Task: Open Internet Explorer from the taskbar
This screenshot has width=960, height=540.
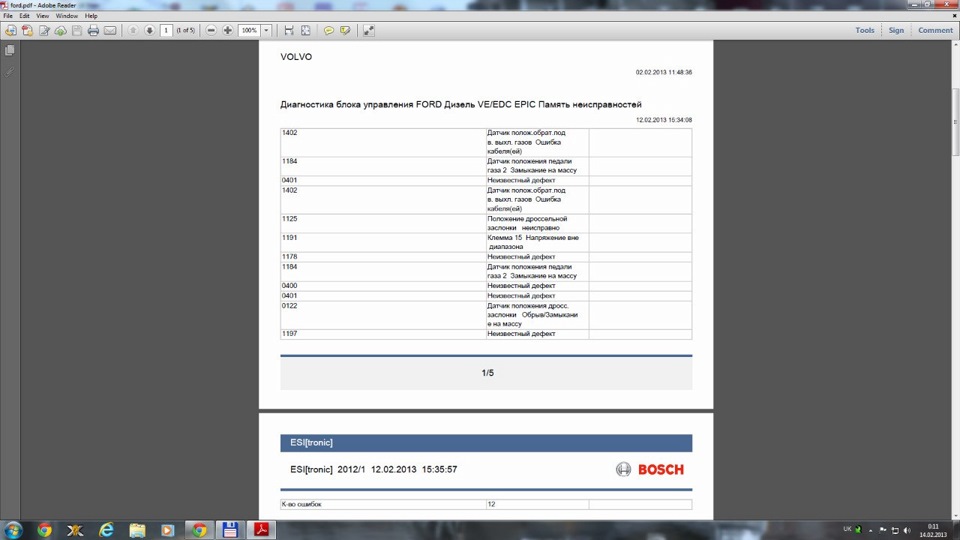Action: 107,530
